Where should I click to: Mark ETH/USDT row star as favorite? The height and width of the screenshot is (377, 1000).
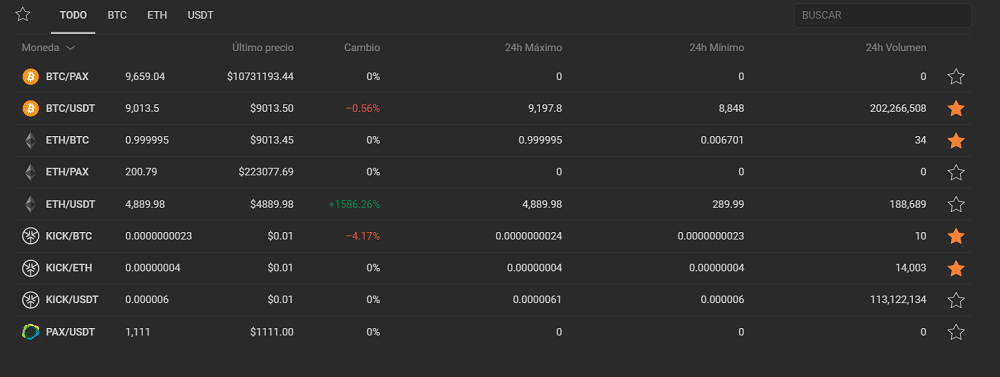pos(955,204)
